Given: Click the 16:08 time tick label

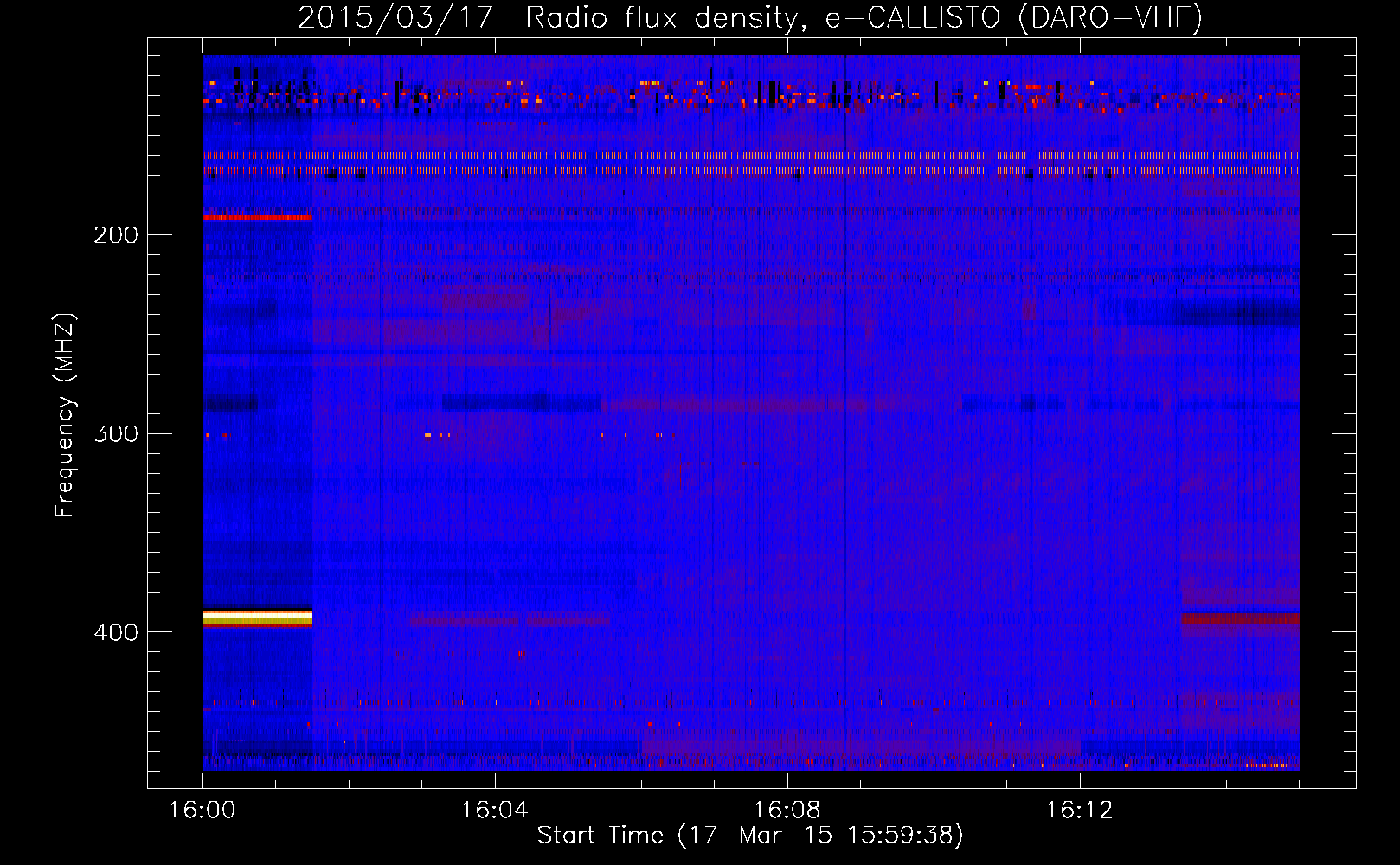Looking at the screenshot, I should [x=787, y=810].
